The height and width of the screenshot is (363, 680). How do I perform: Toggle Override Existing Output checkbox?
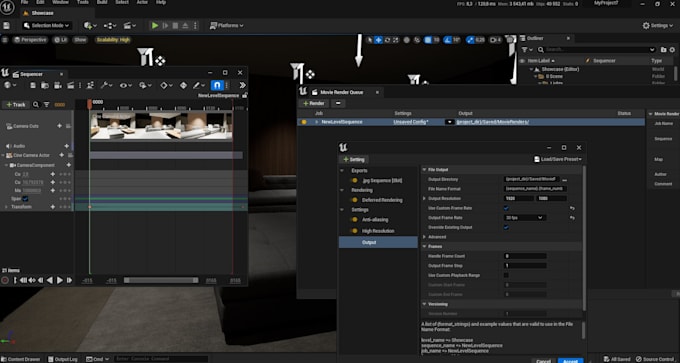point(506,227)
